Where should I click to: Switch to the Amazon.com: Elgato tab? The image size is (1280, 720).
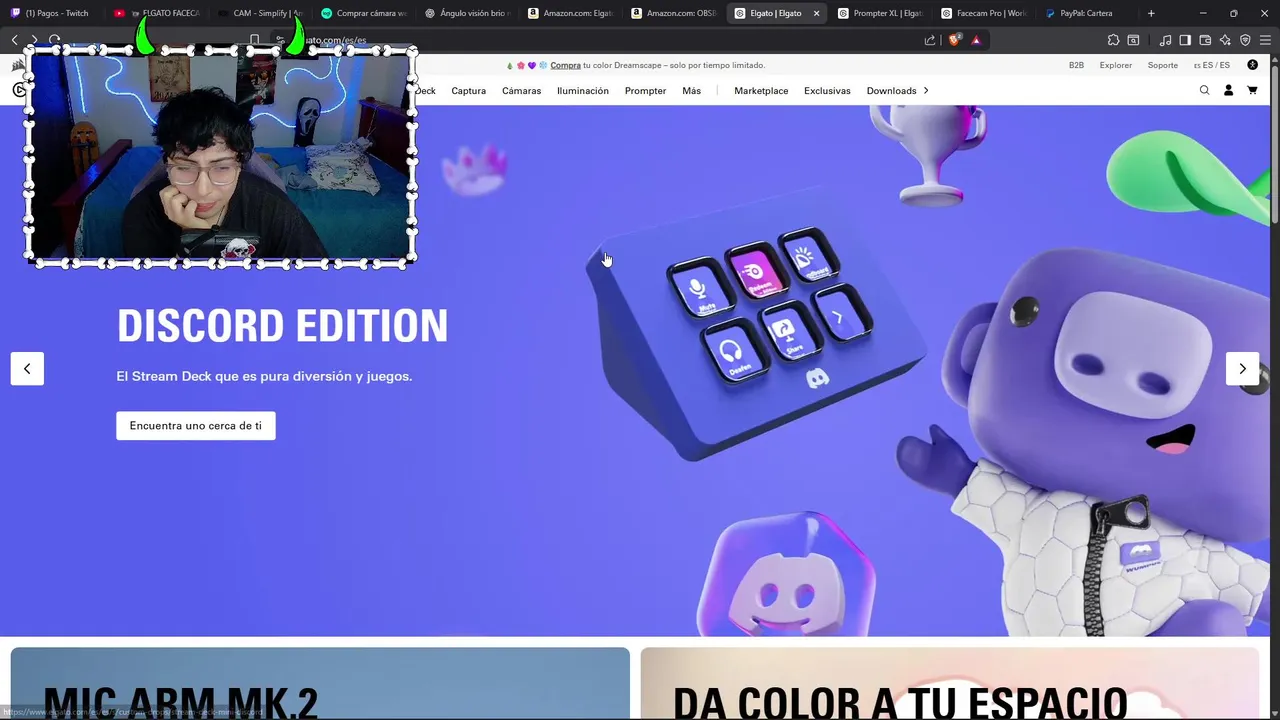click(x=570, y=13)
